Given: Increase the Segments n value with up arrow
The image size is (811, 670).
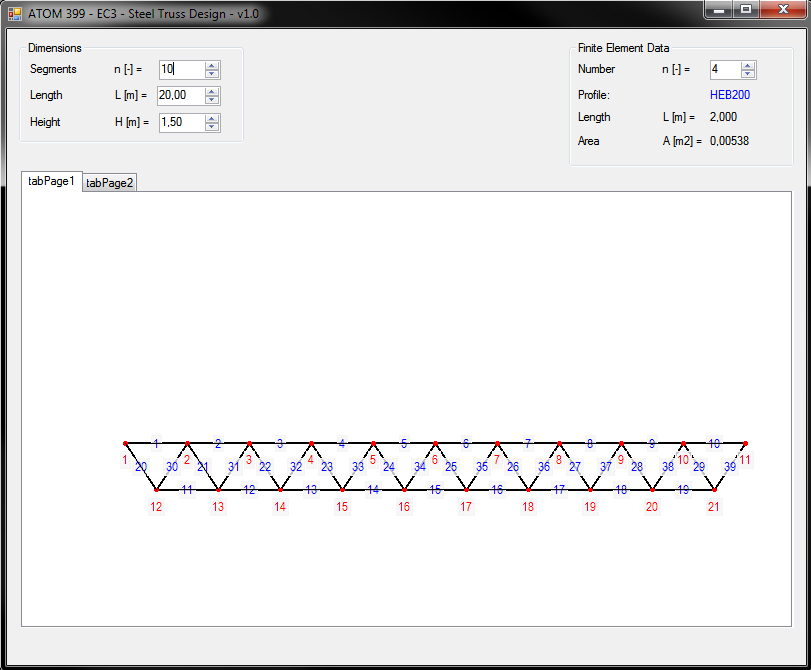Looking at the screenshot, I should [212, 66].
